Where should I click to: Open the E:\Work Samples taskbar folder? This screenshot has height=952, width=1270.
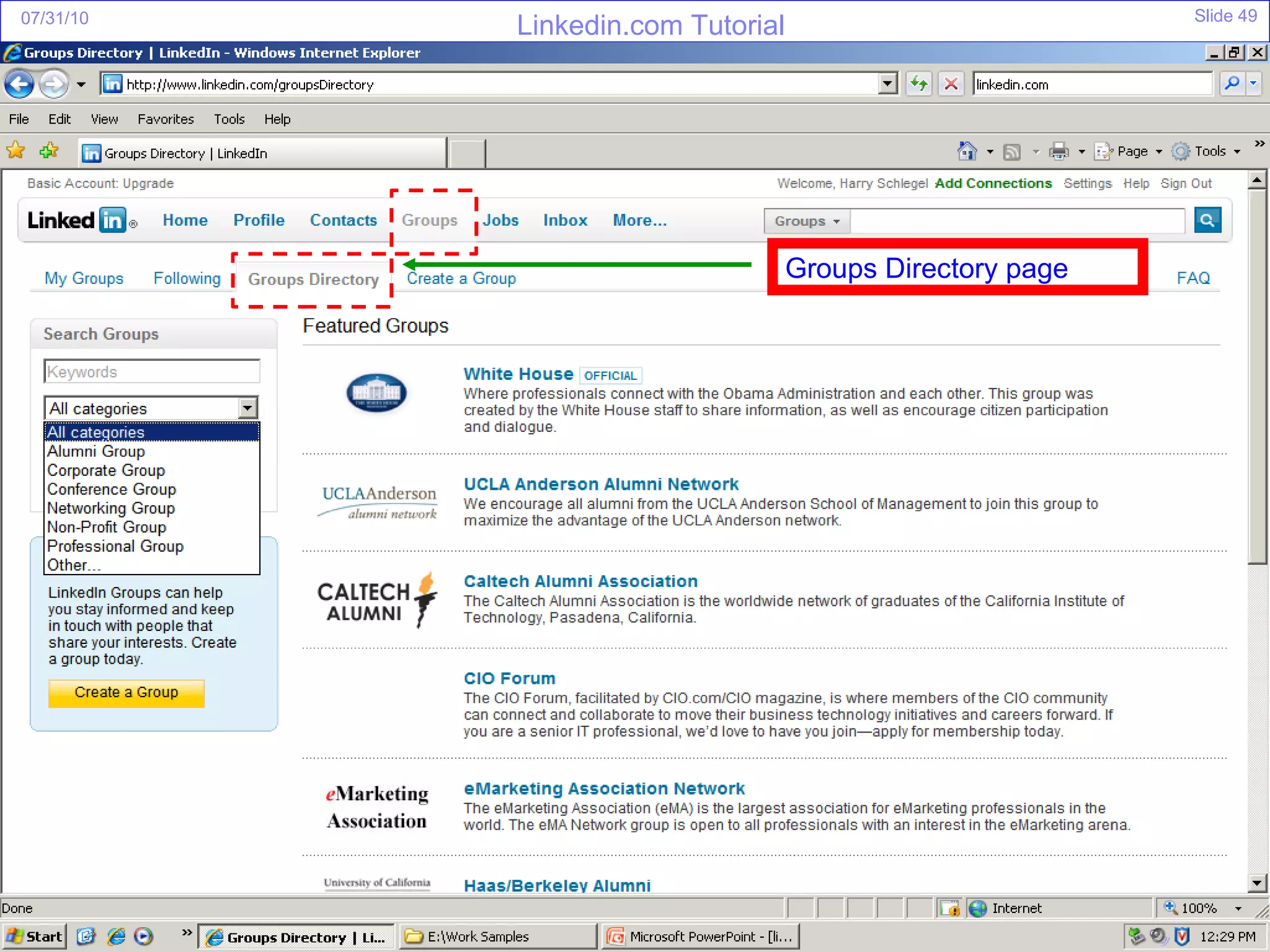click(497, 937)
